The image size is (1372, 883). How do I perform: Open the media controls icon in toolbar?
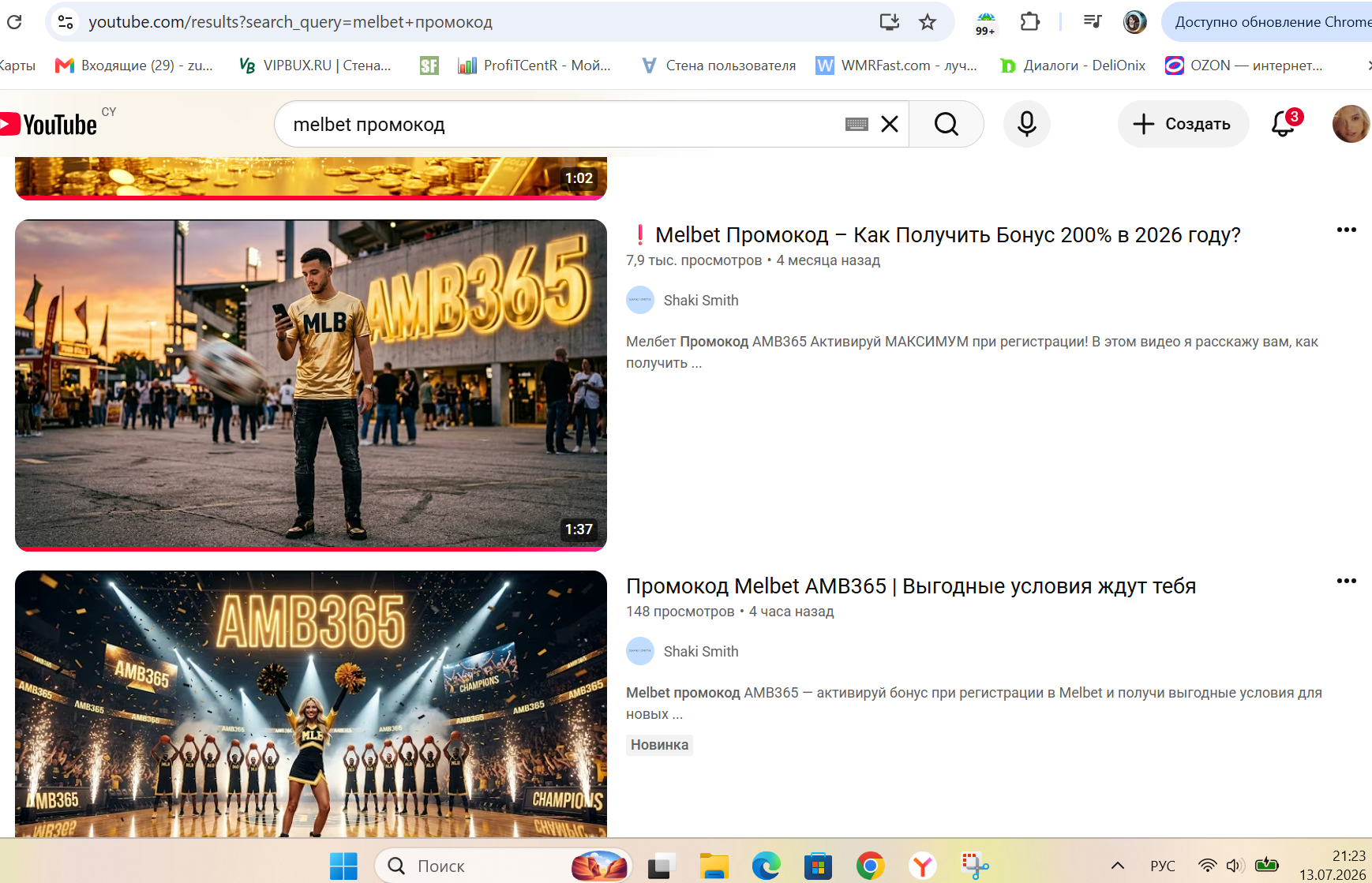(x=1093, y=22)
